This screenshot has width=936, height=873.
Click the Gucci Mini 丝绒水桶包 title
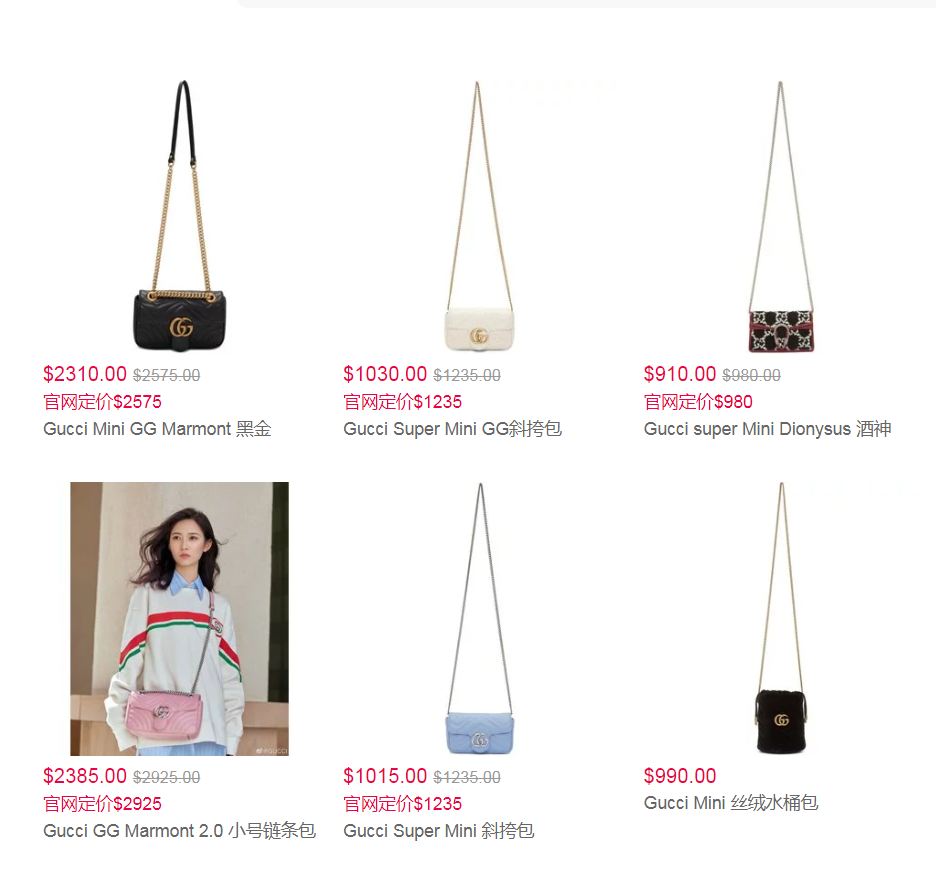[731, 803]
